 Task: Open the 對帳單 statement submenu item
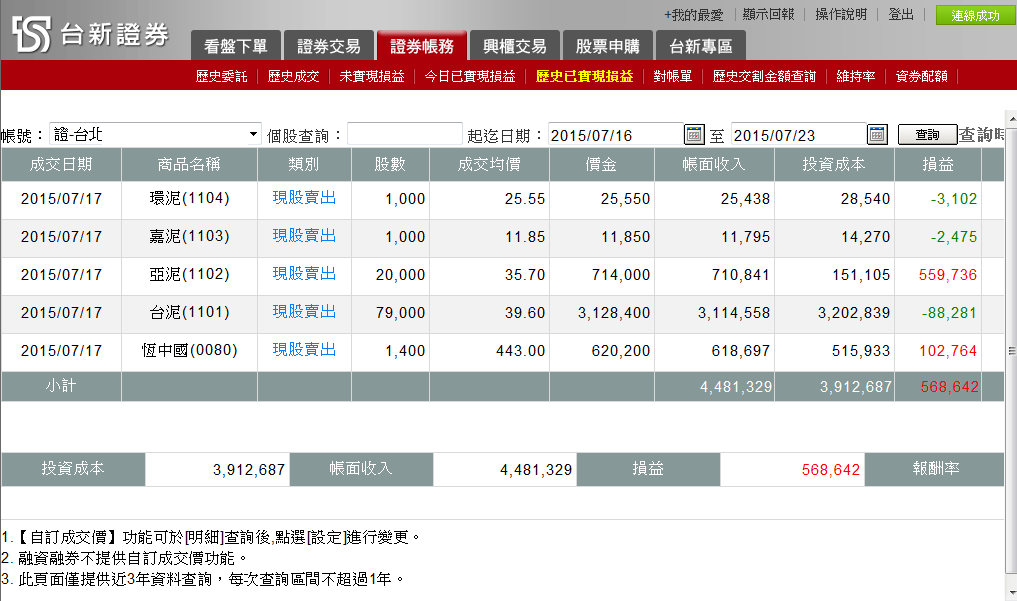tap(673, 76)
